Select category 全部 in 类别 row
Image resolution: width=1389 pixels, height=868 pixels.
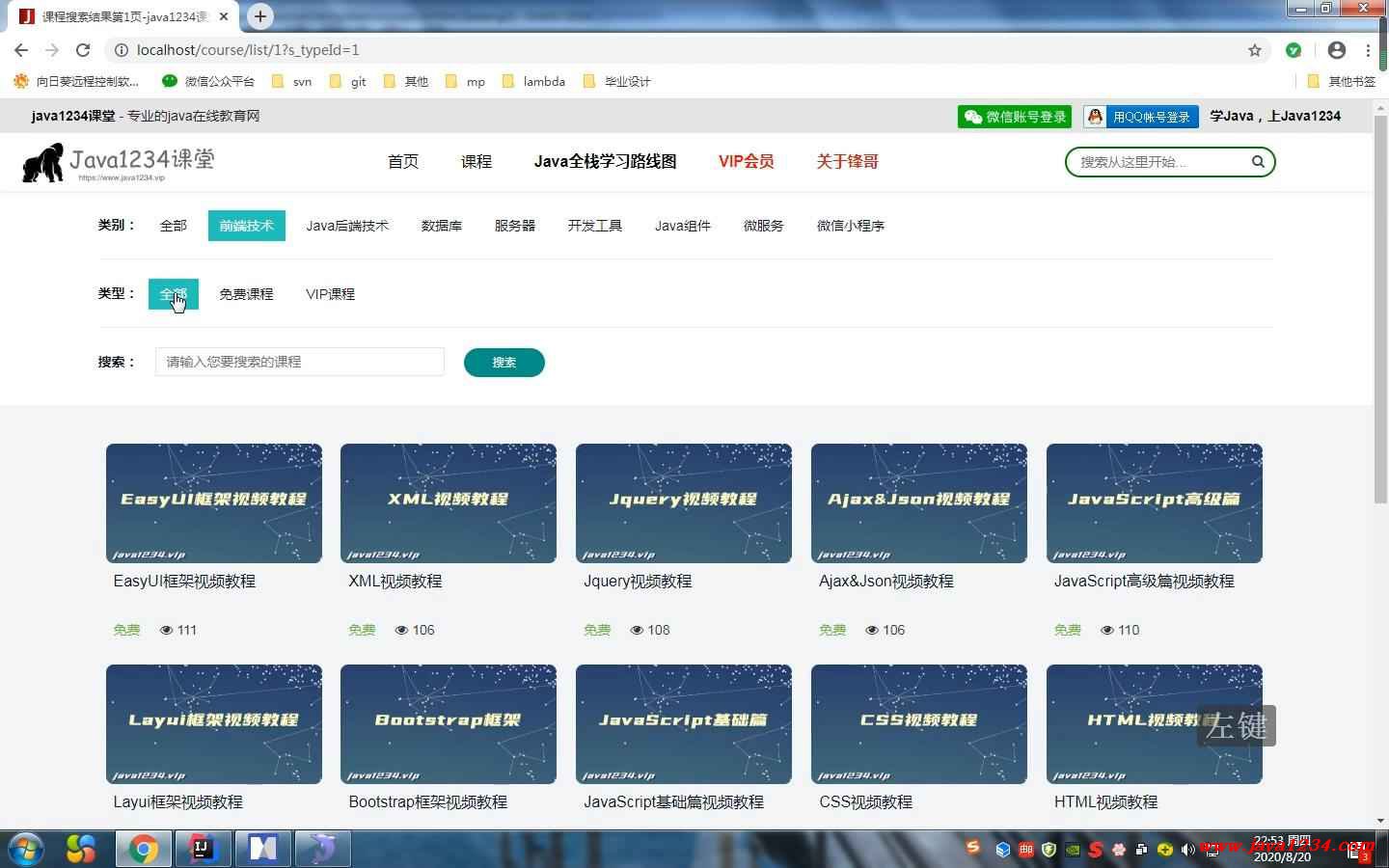[x=174, y=226]
